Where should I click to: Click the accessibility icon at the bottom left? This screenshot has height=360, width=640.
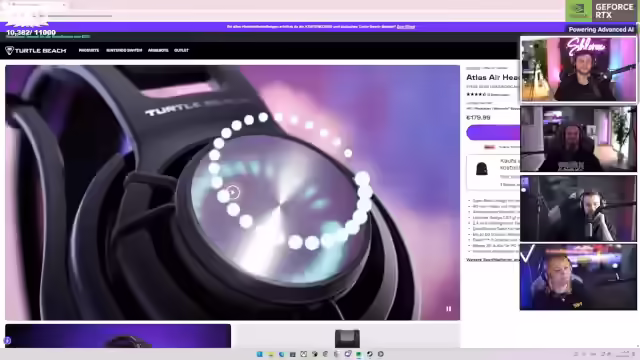[x=7, y=340]
